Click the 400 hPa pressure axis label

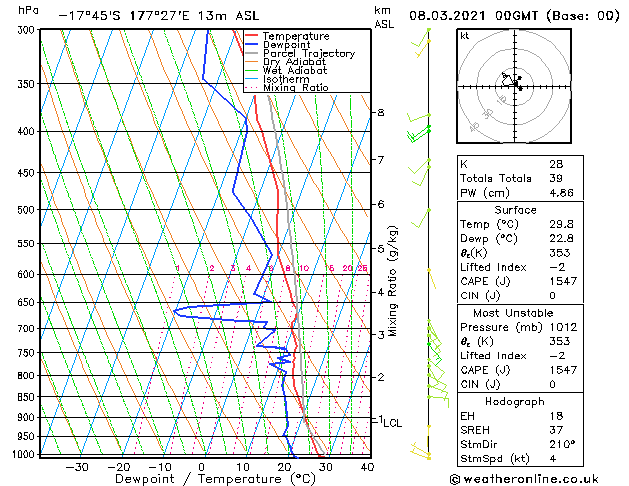[28, 132]
